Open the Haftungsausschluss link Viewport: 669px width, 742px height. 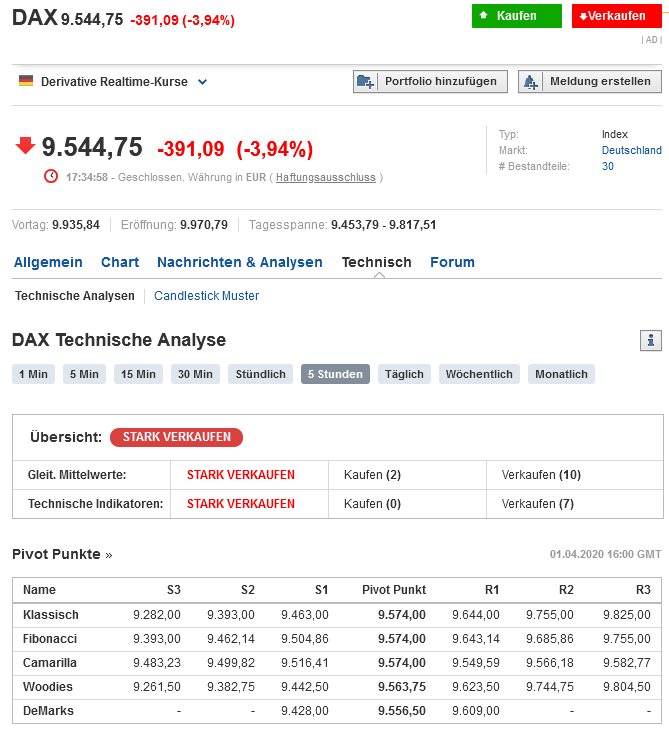326,177
